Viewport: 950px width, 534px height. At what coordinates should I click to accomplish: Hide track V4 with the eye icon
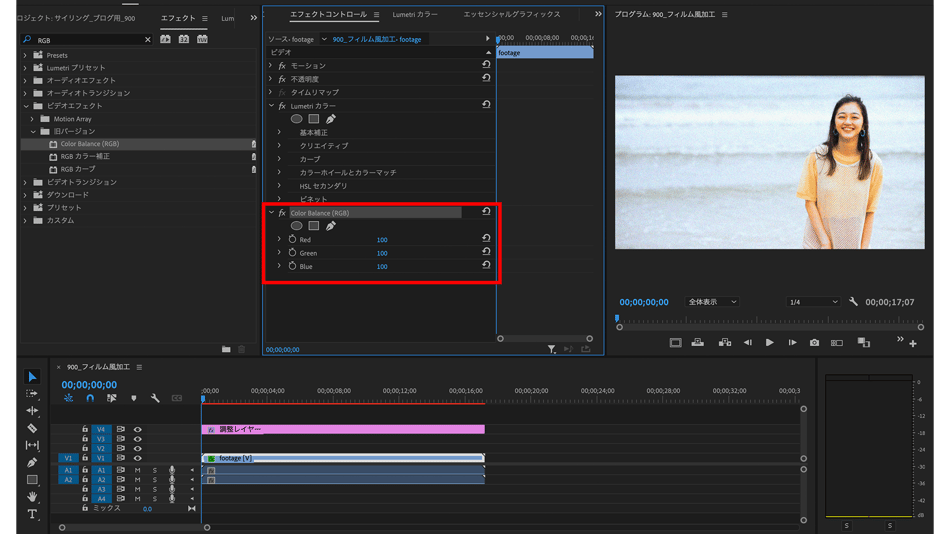[137, 429]
